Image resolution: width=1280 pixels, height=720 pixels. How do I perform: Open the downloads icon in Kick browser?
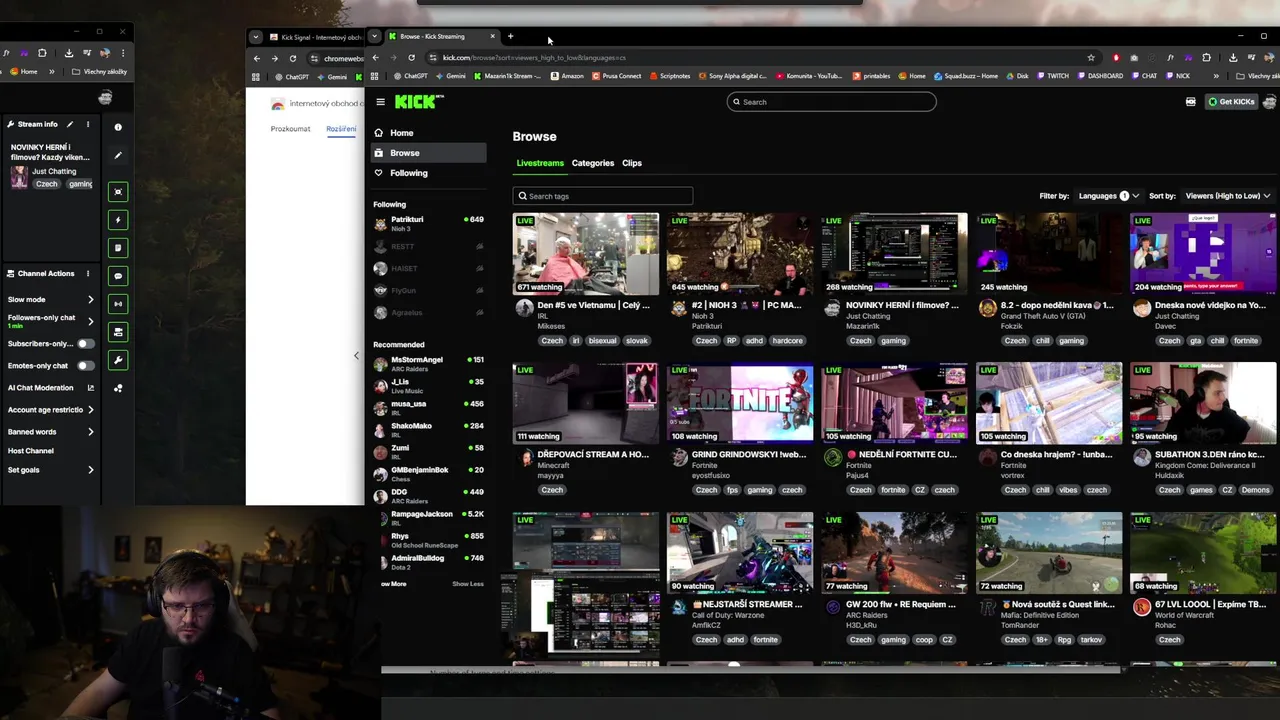(x=1233, y=58)
